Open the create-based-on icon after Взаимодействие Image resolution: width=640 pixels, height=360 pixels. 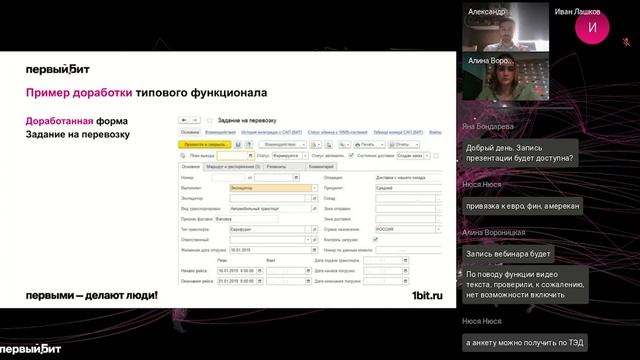coord(315,144)
